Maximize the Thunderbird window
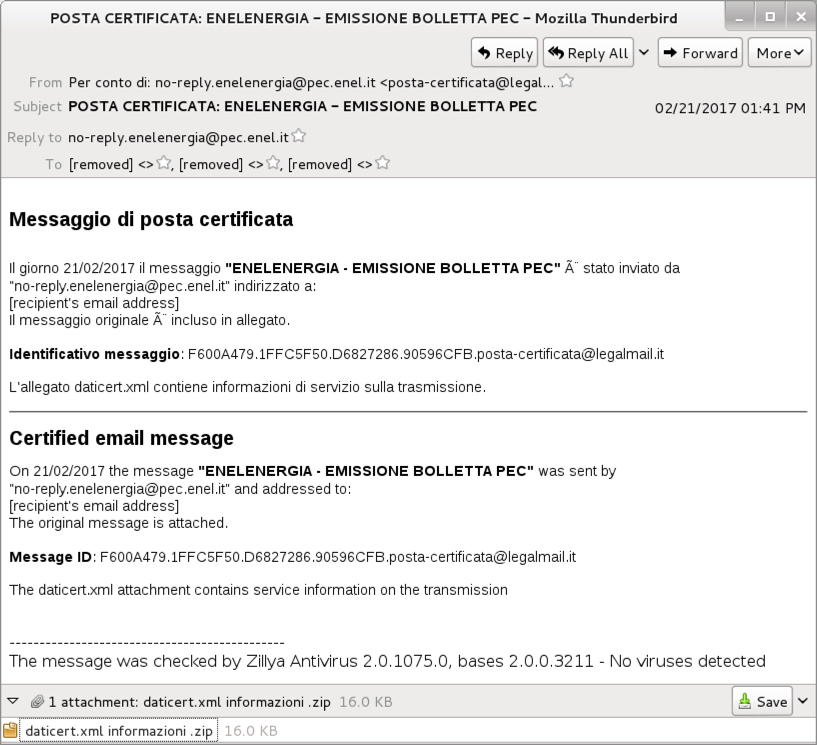The image size is (817, 745). (x=770, y=17)
